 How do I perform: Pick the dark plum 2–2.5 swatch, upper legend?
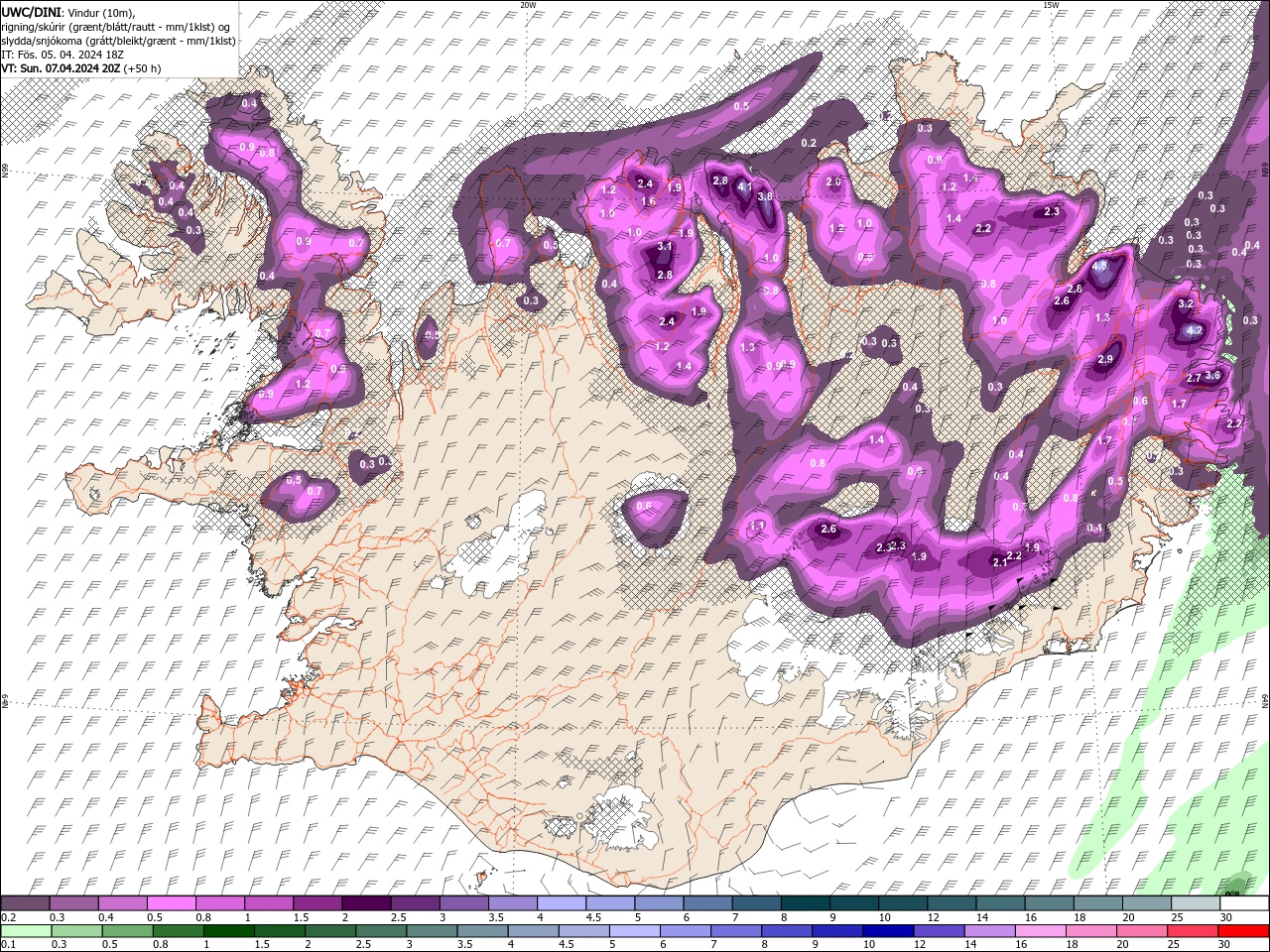point(366,903)
